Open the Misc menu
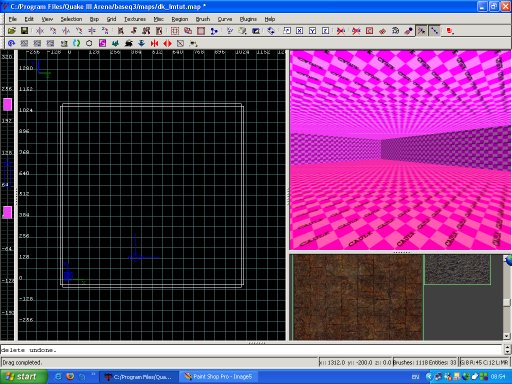The width and height of the screenshot is (512, 384). [x=159, y=19]
